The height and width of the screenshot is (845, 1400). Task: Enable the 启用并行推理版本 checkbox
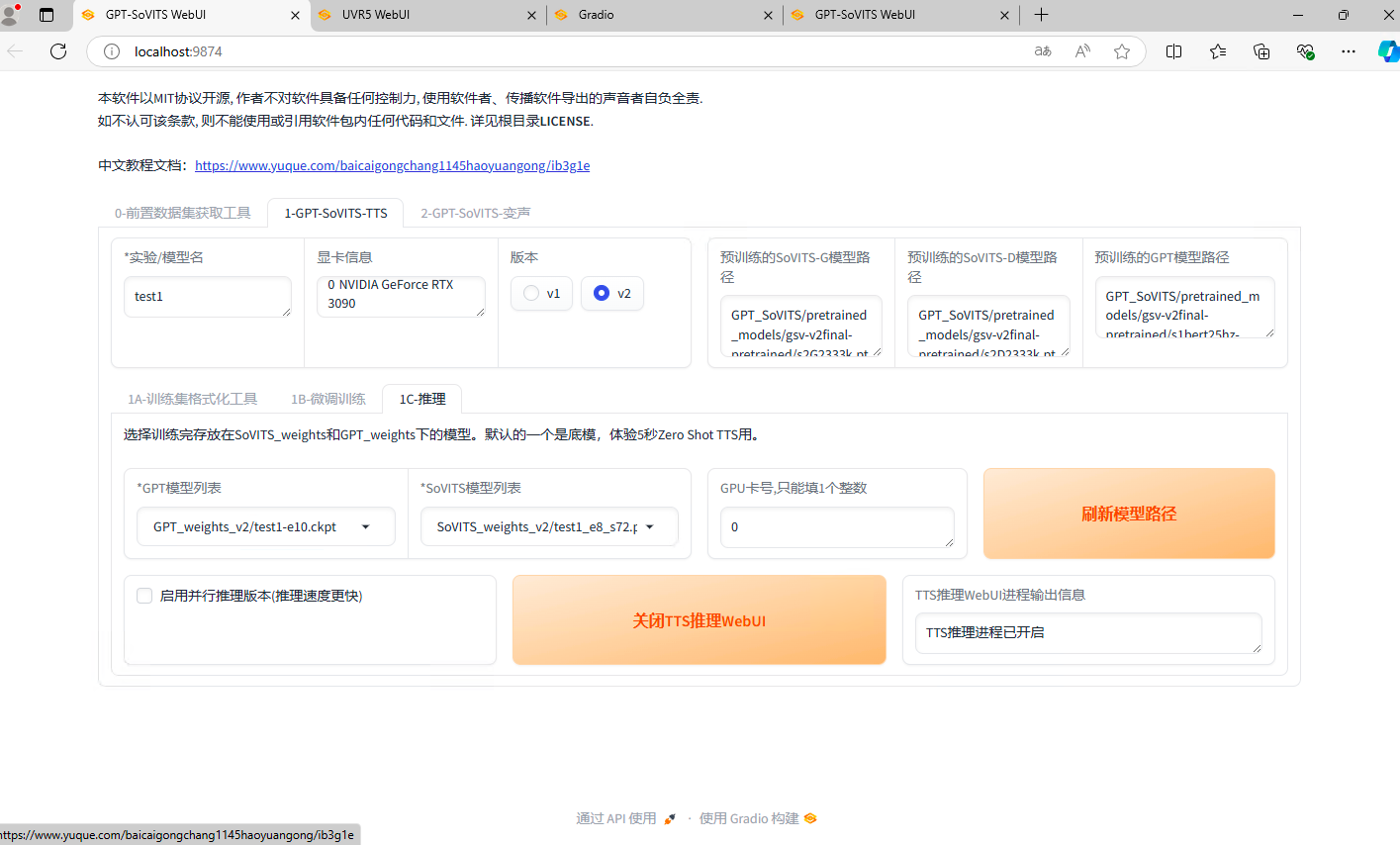(x=144, y=596)
